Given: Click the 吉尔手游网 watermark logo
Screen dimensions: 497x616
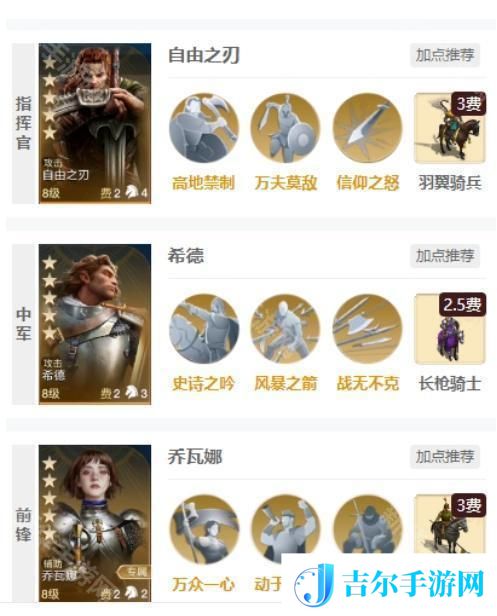Looking at the screenshot, I should pos(389,584).
